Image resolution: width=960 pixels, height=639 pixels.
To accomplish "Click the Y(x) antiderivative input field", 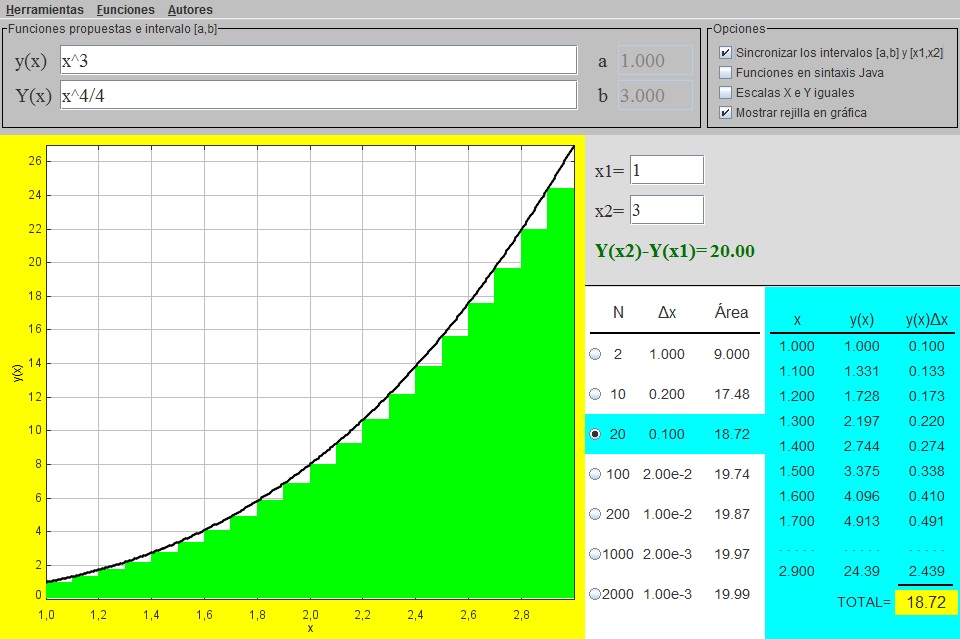I will point(318,95).
